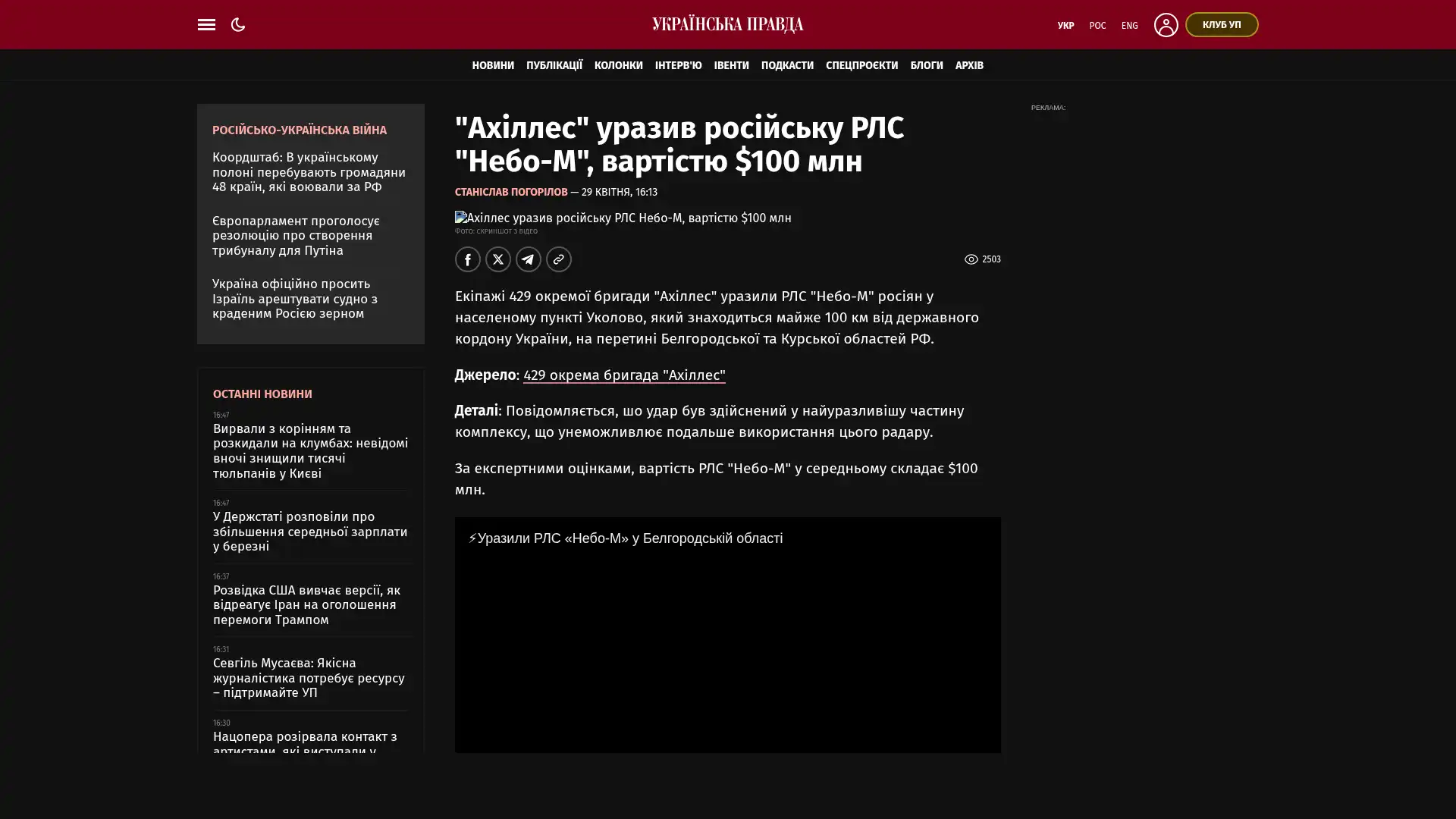The width and height of the screenshot is (1456, 819).
Task: Click the article date 29 квітня, 16:13
Action: coord(620,192)
